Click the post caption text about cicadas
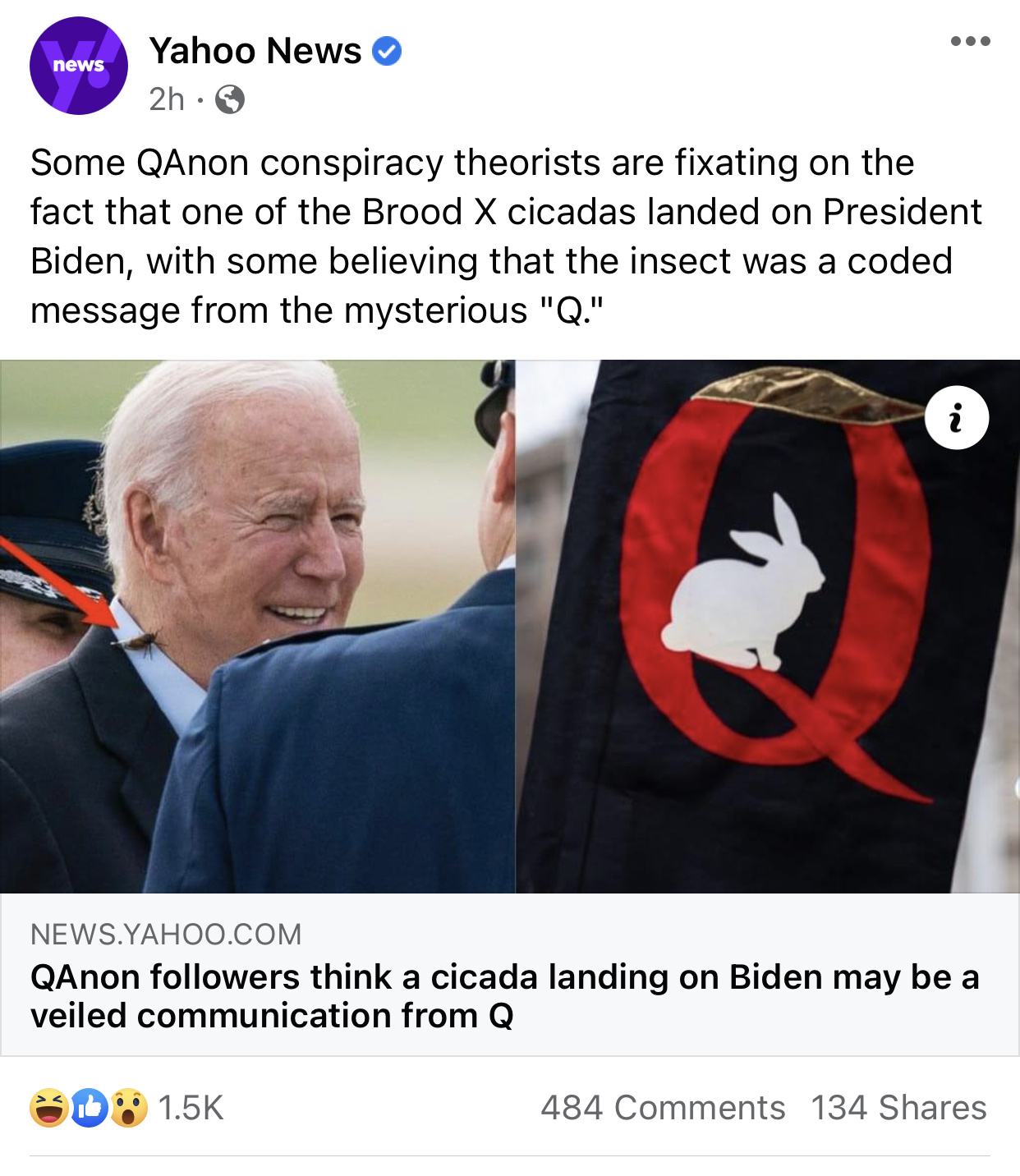 coord(506,237)
